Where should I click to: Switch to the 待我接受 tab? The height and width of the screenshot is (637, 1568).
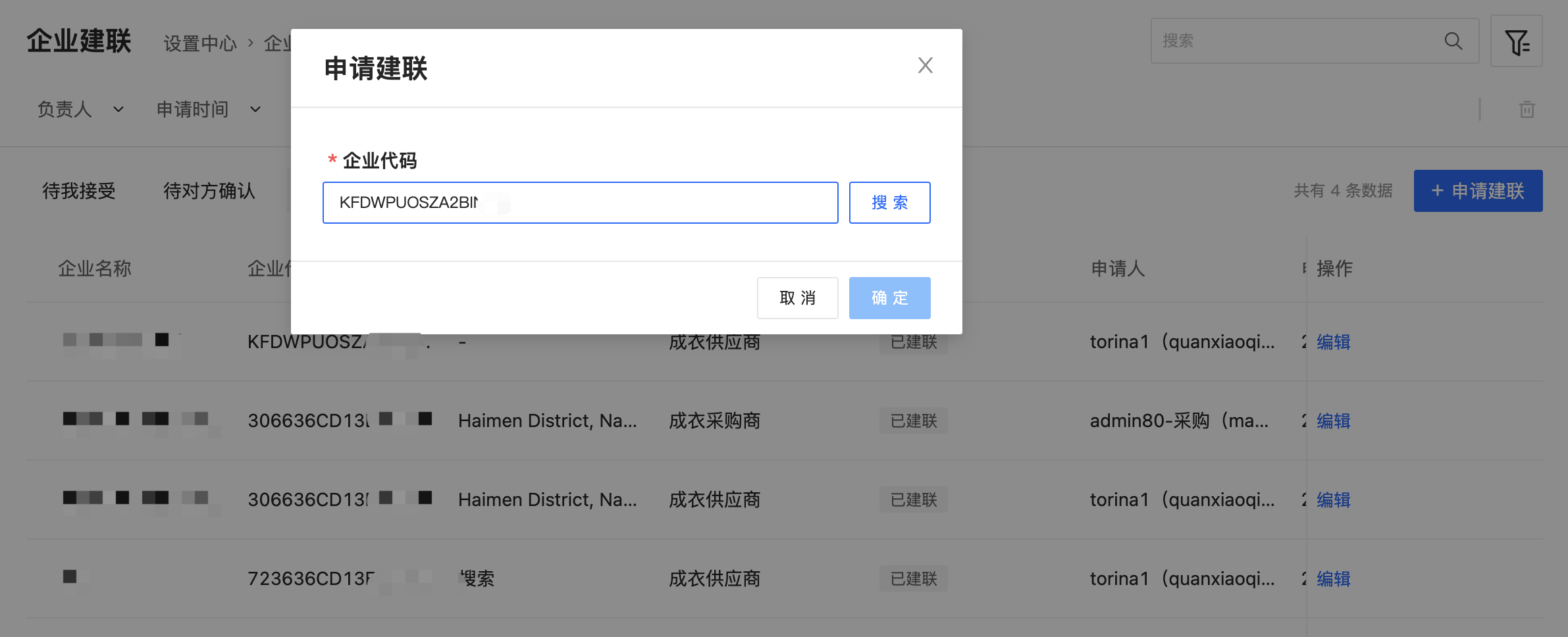pos(79,191)
